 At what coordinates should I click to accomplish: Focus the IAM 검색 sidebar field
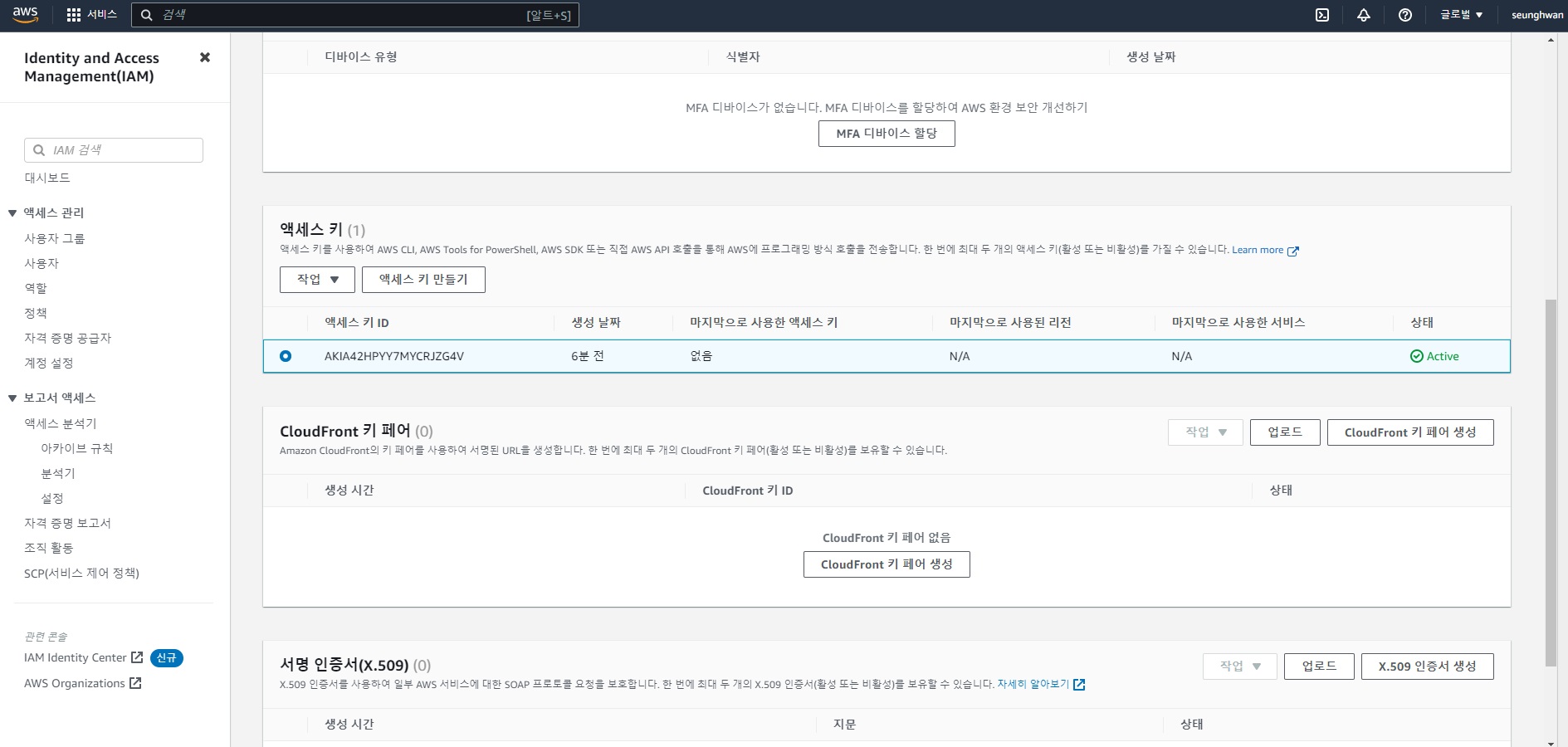click(114, 150)
